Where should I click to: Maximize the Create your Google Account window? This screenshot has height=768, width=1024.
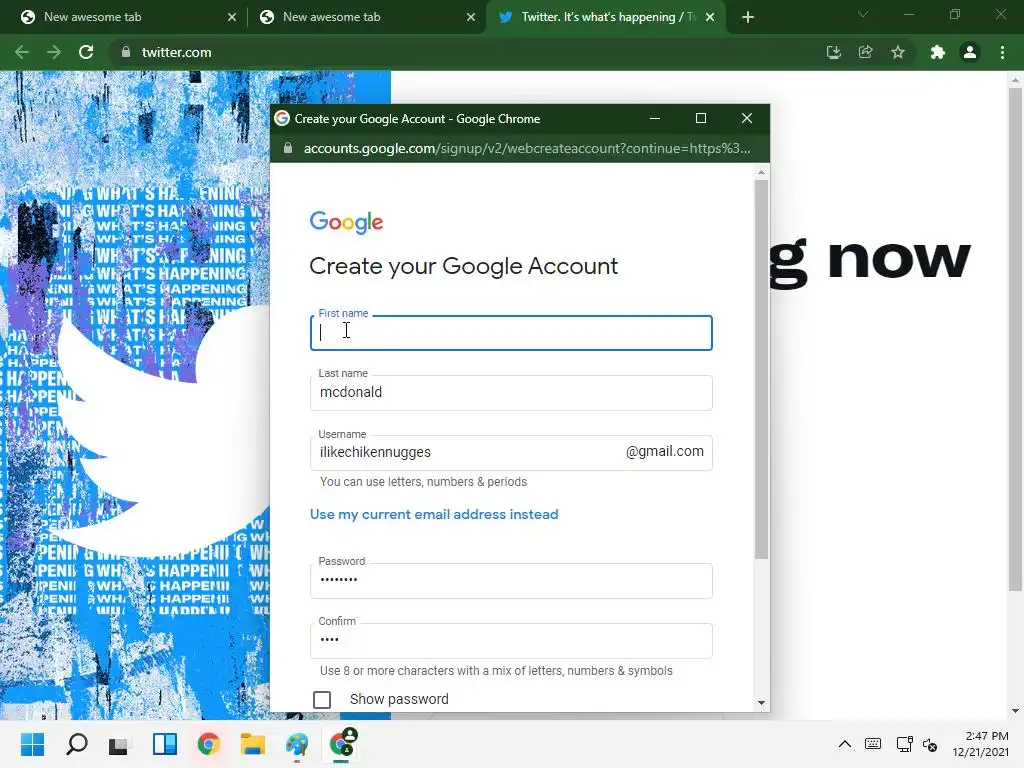pyautogui.click(x=701, y=118)
